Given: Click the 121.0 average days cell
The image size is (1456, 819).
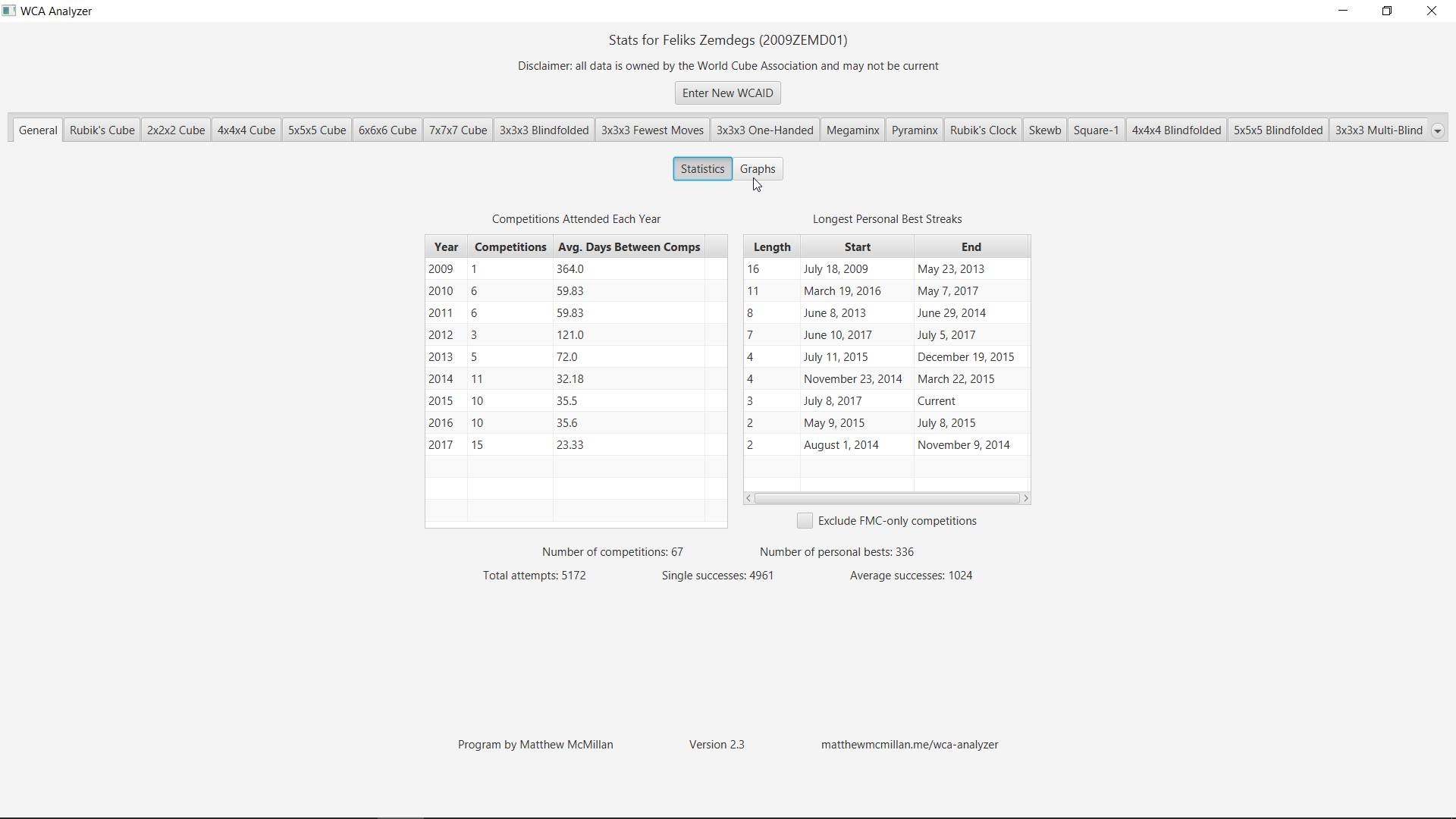Looking at the screenshot, I should (x=629, y=335).
